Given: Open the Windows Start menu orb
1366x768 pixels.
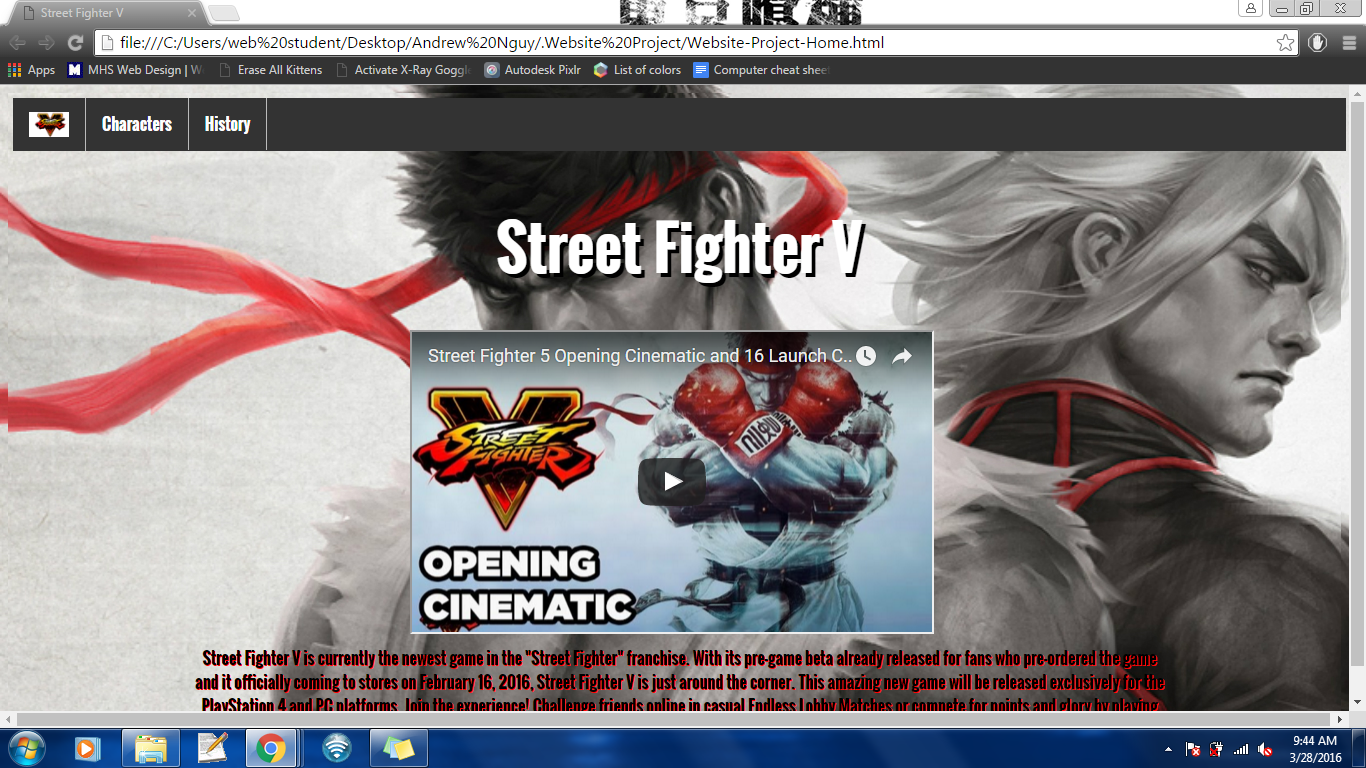Looking at the screenshot, I should [x=25, y=748].
